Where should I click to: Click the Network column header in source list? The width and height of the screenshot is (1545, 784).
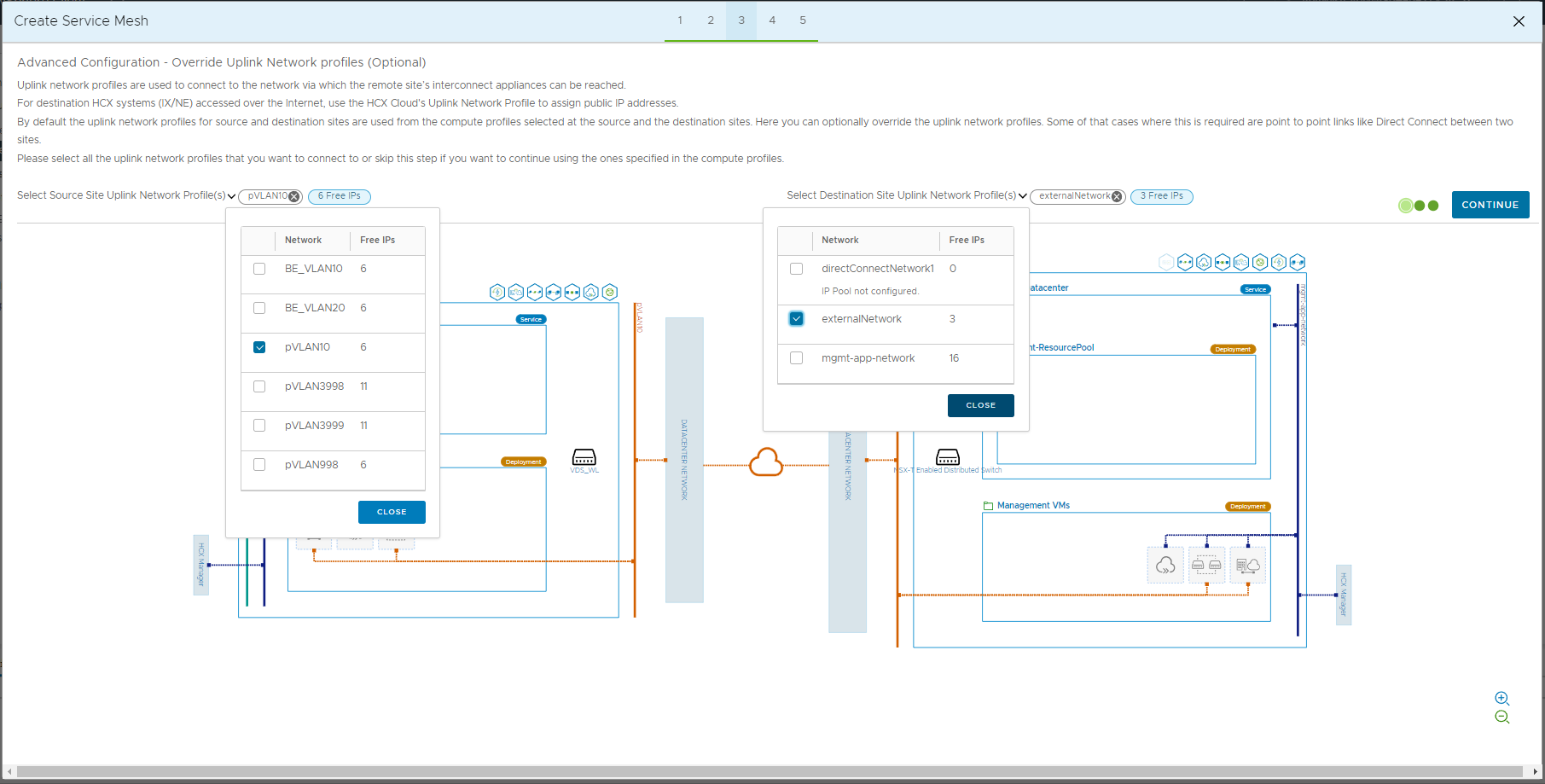point(303,241)
